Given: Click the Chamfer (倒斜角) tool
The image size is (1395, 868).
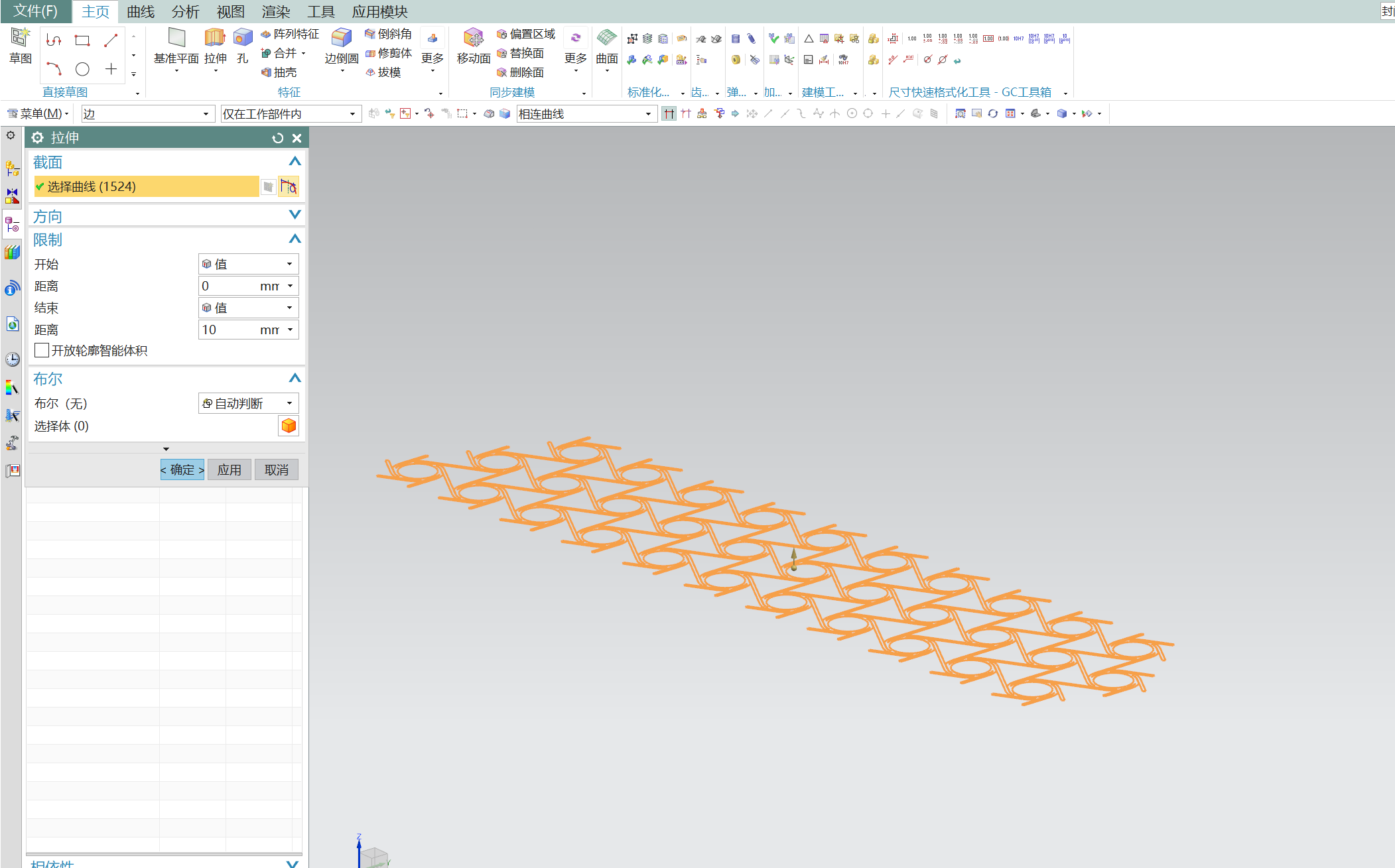Looking at the screenshot, I should click(388, 34).
